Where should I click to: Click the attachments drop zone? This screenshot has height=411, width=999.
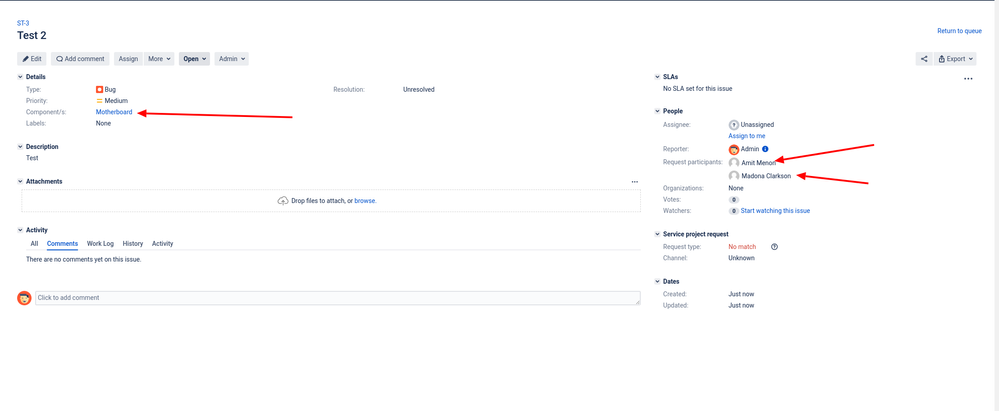point(331,201)
